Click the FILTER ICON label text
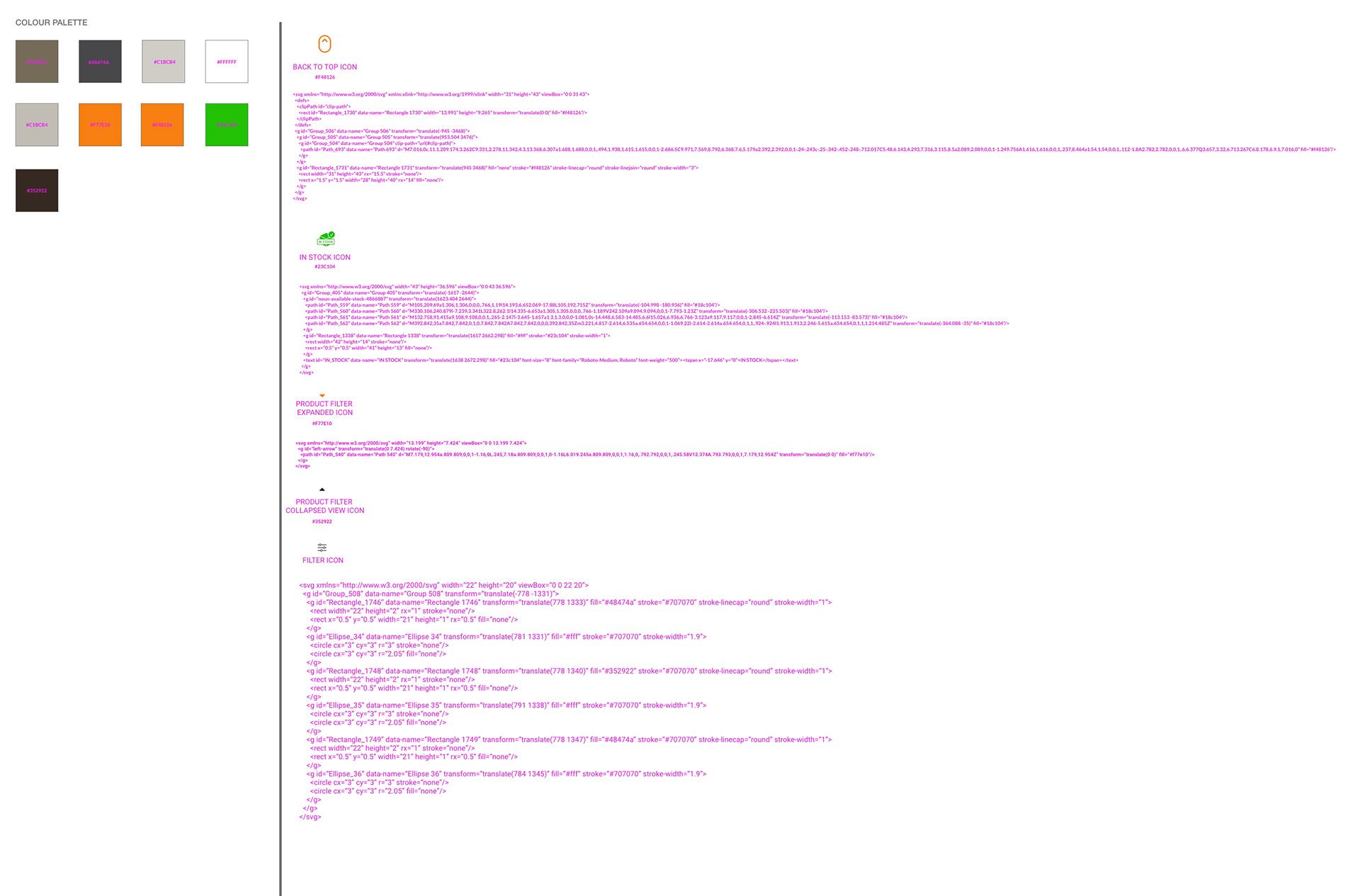Screen dimensions: 1360x896 click(323, 560)
